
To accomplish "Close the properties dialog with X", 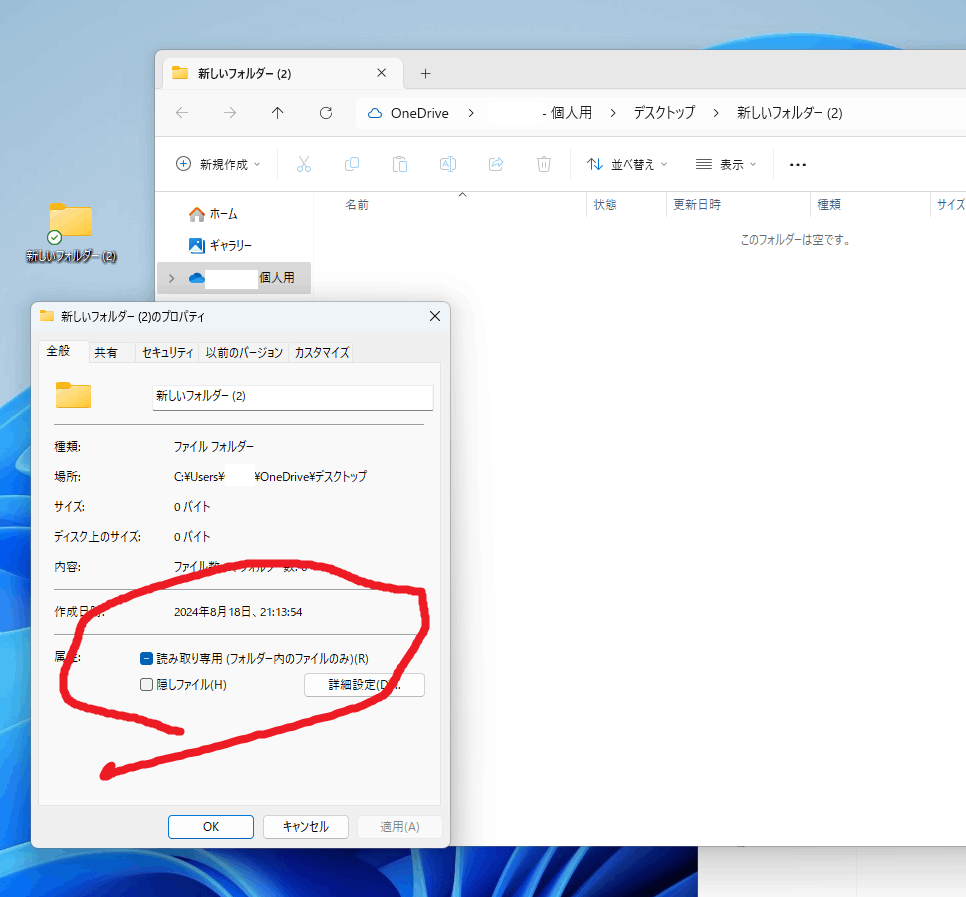I will [434, 316].
